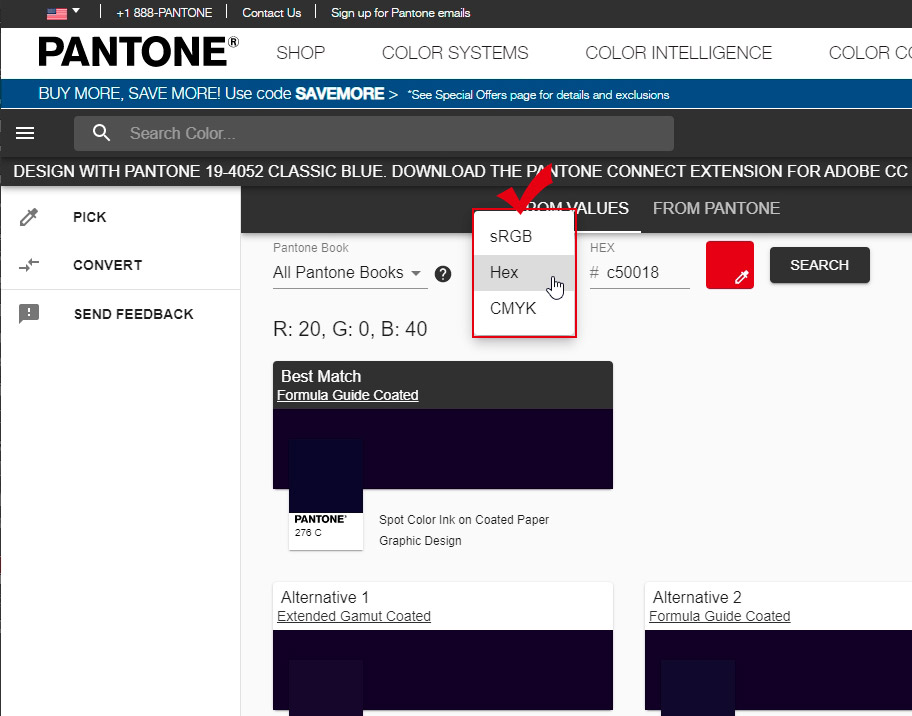Open the Color Intelligence navigation menu
The height and width of the screenshot is (716, 912).
(x=678, y=53)
